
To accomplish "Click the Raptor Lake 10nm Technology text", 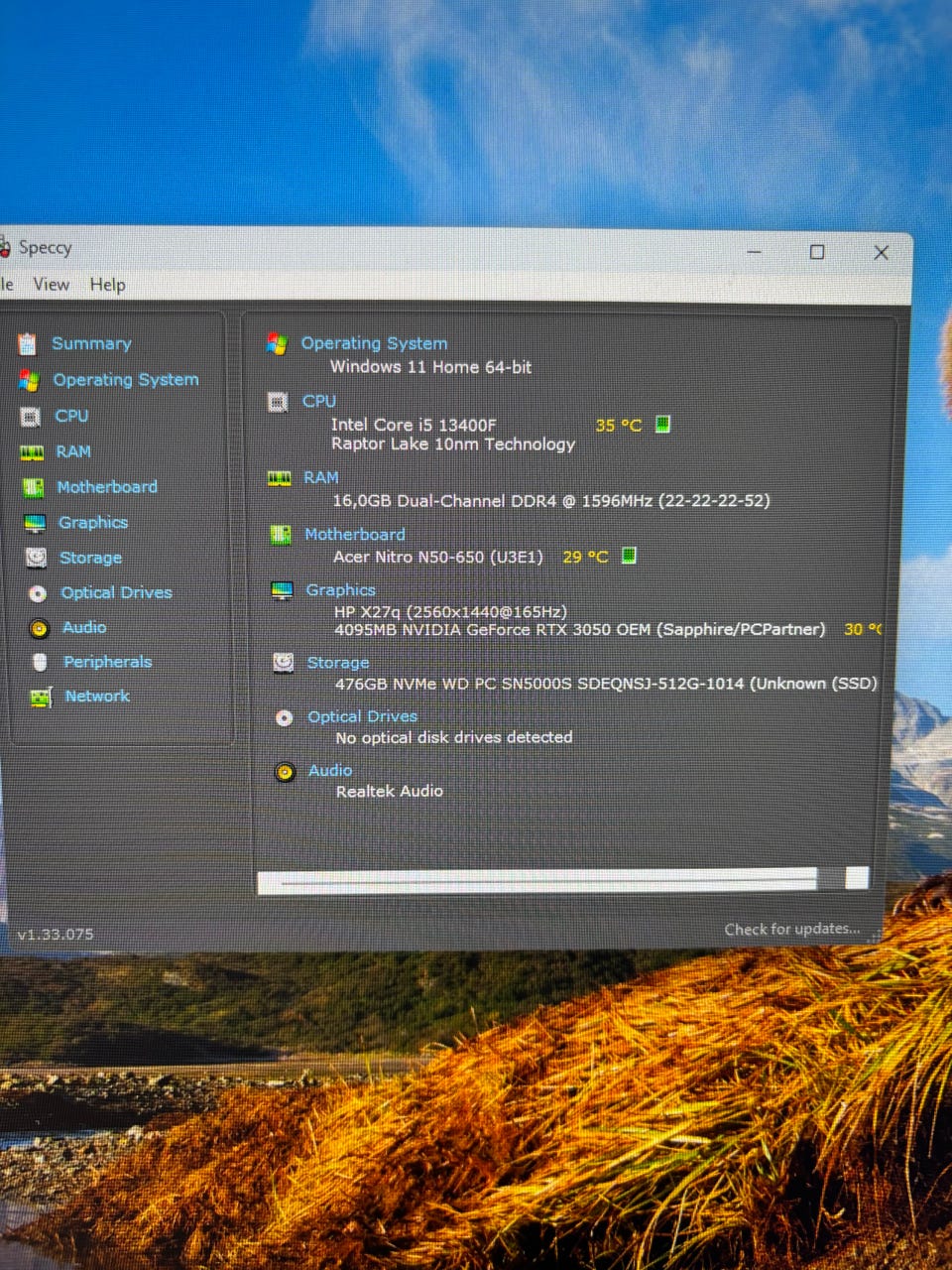I will pyautogui.click(x=453, y=444).
